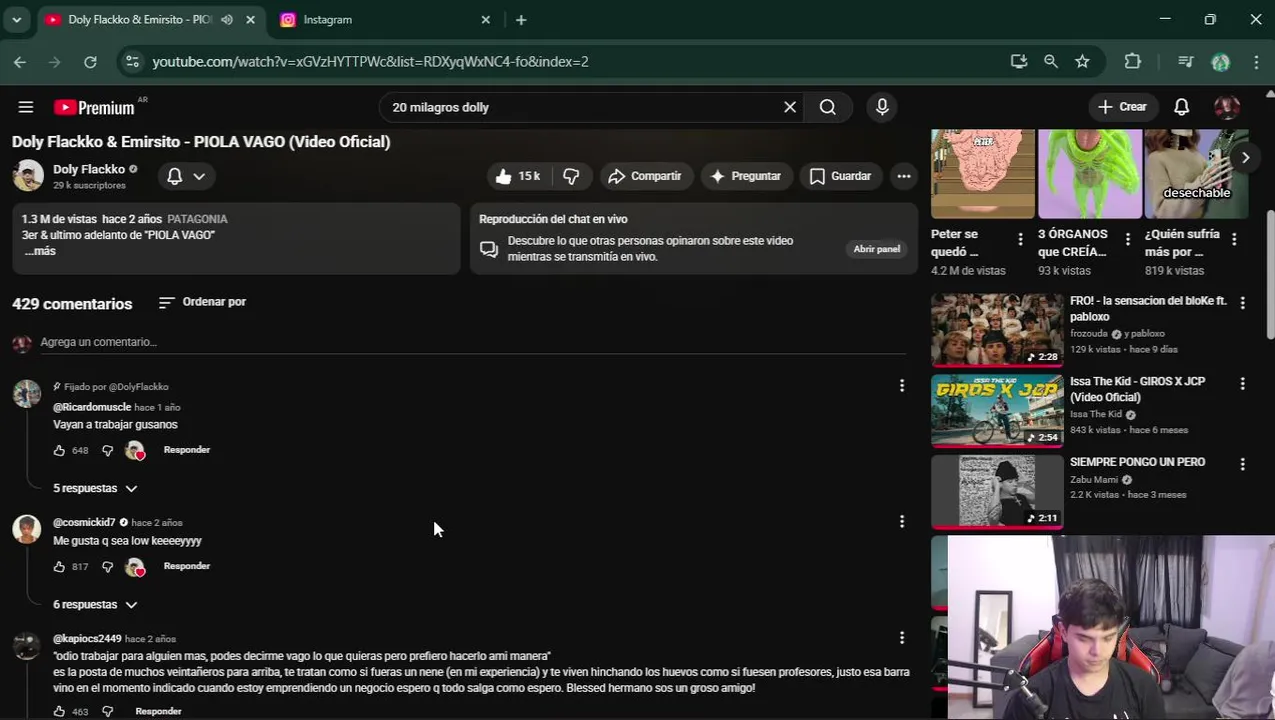Click Abrir panel for live chat replay
This screenshot has width=1275, height=720.
point(877,249)
